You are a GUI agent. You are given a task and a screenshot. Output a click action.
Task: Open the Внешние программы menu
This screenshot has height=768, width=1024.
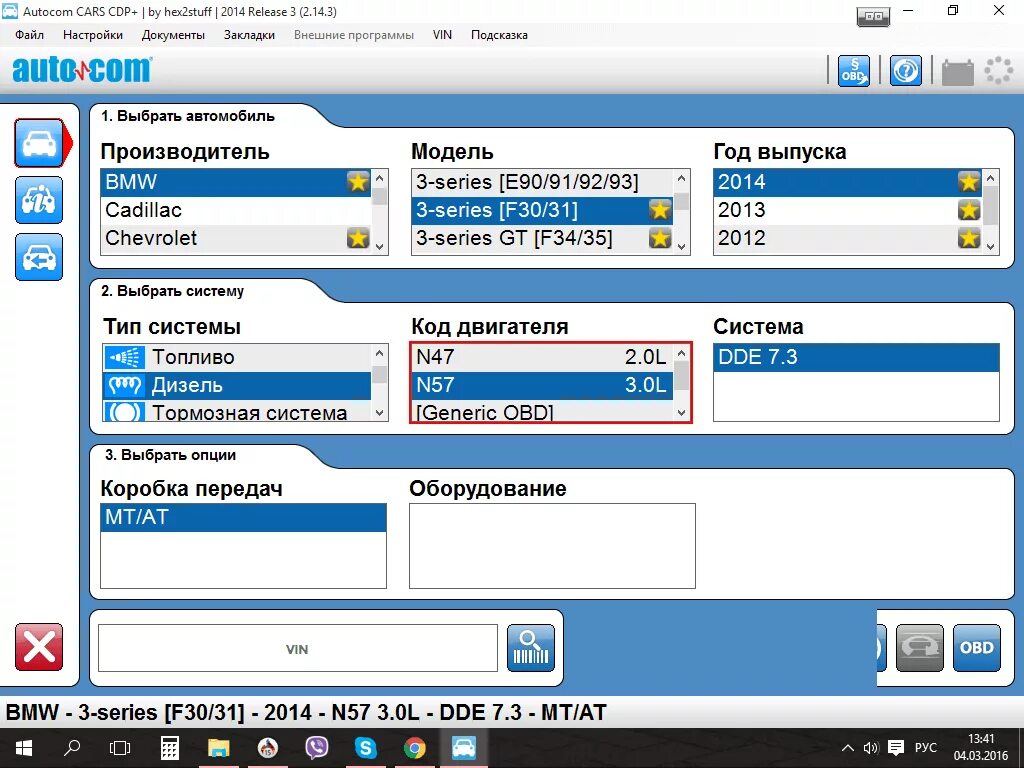pos(353,35)
